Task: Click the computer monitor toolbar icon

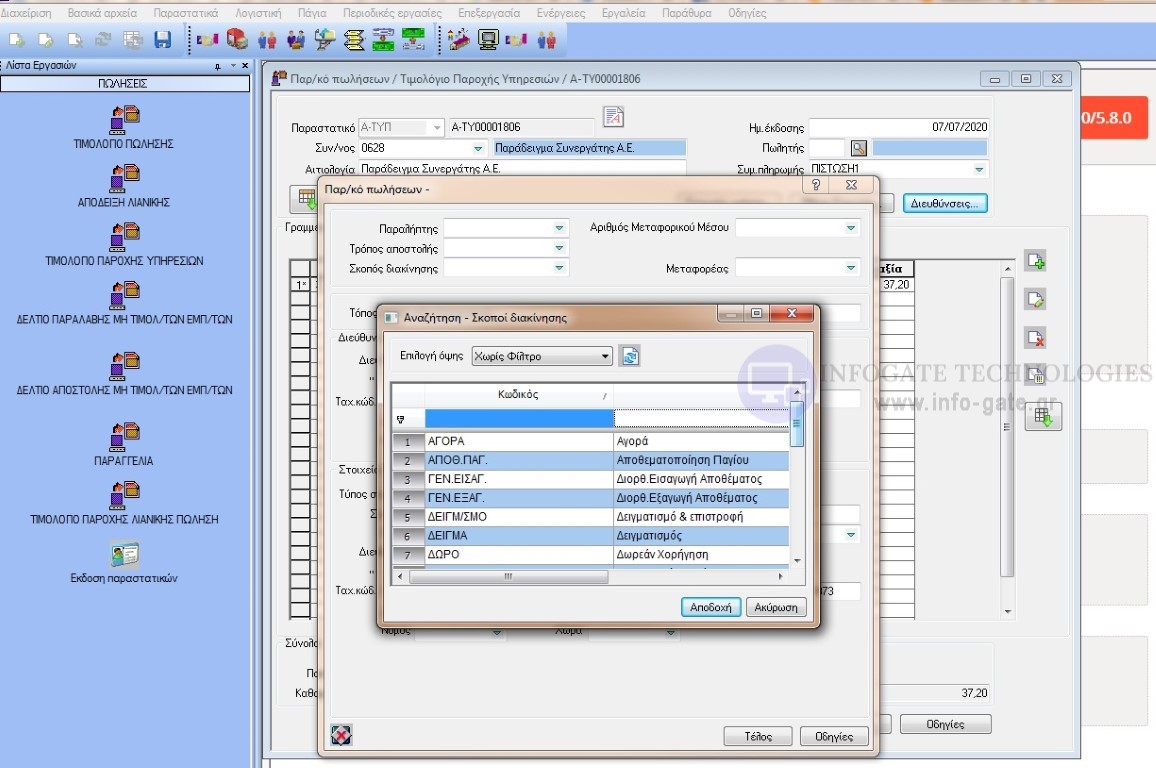Action: (488, 40)
